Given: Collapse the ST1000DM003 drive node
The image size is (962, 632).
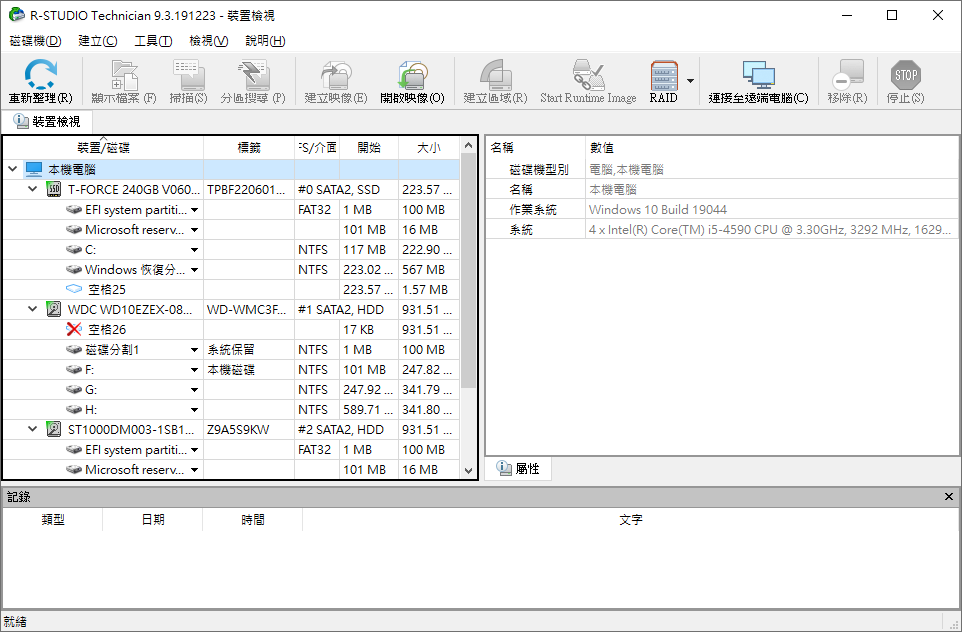Looking at the screenshot, I should pyautogui.click(x=33, y=430).
